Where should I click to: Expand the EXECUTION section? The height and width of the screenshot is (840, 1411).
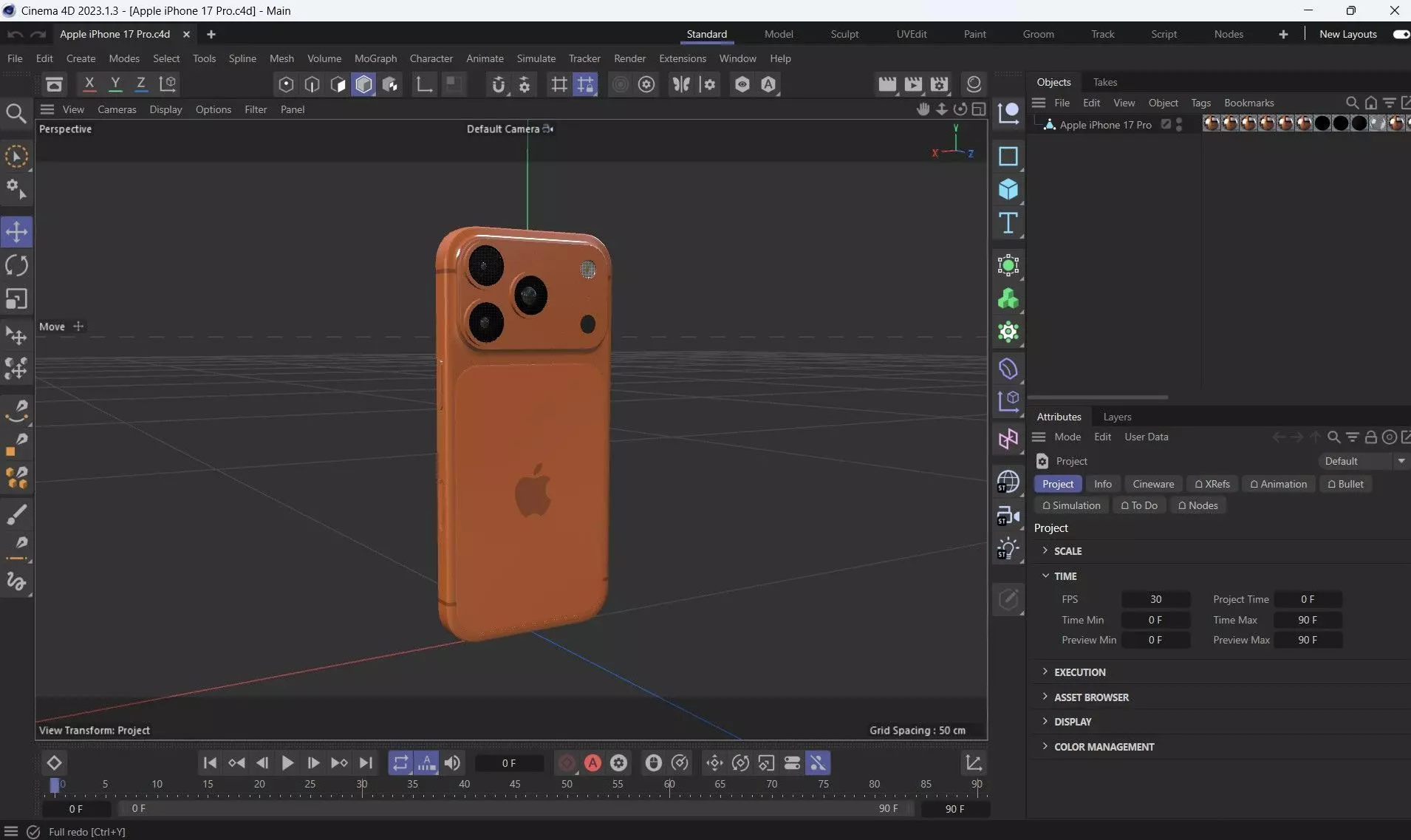[1045, 672]
